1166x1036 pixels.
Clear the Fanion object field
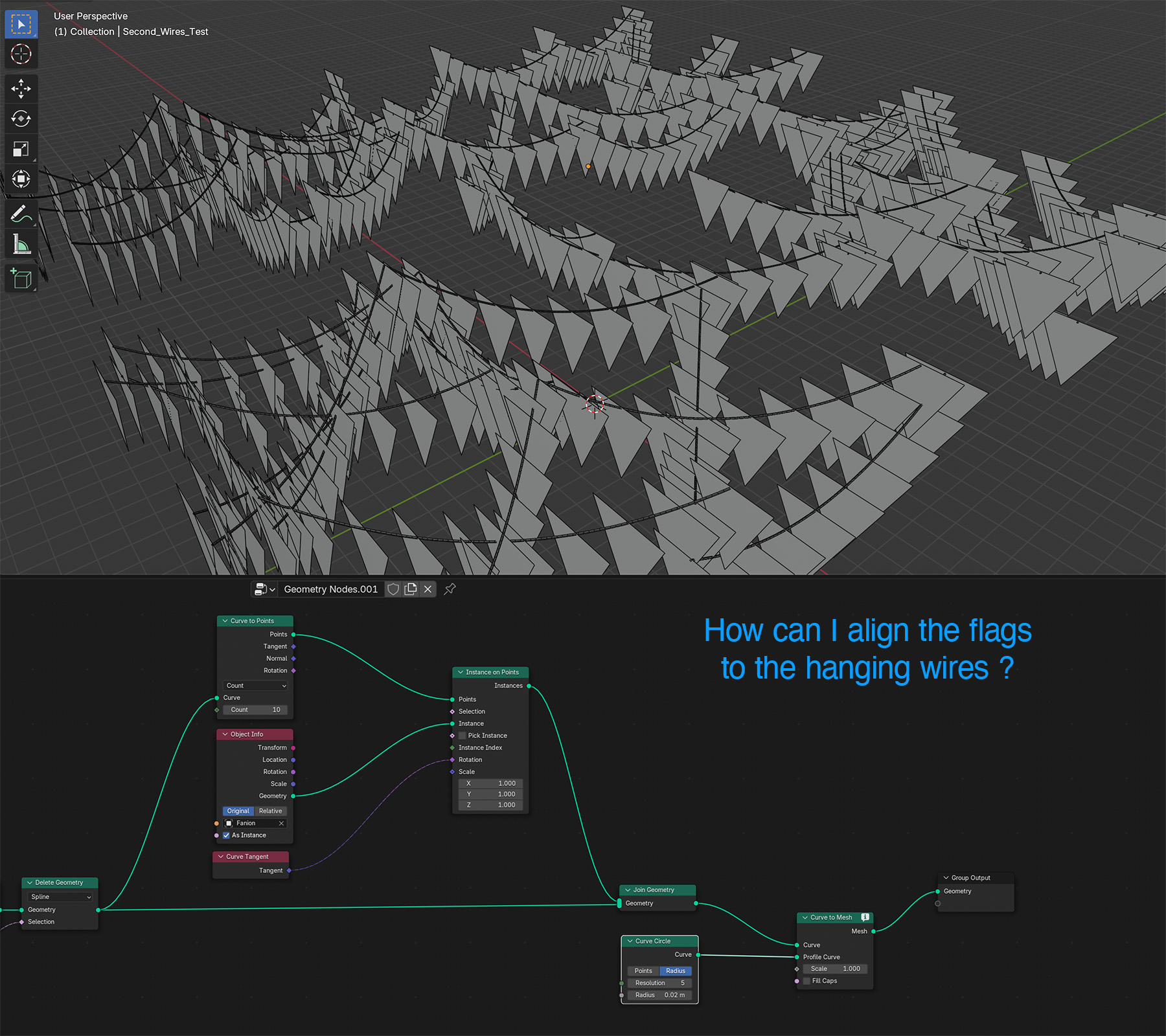tap(281, 824)
